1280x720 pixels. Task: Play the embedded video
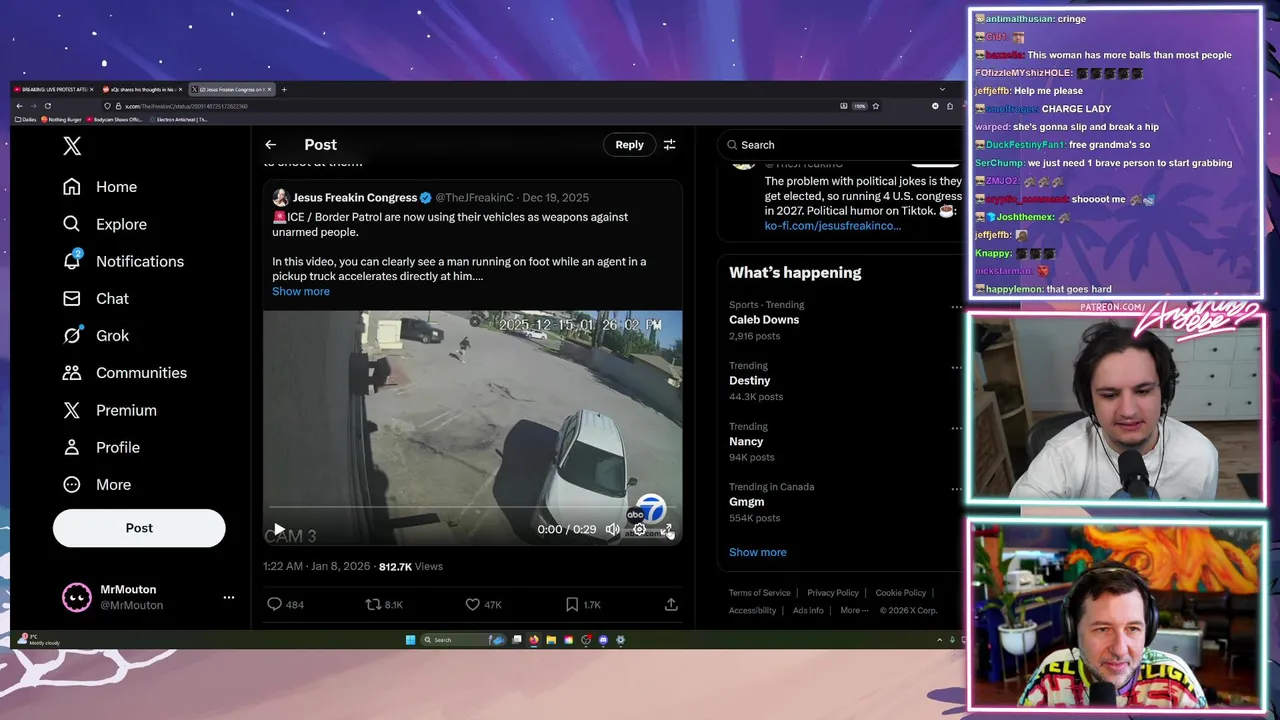pyautogui.click(x=279, y=529)
